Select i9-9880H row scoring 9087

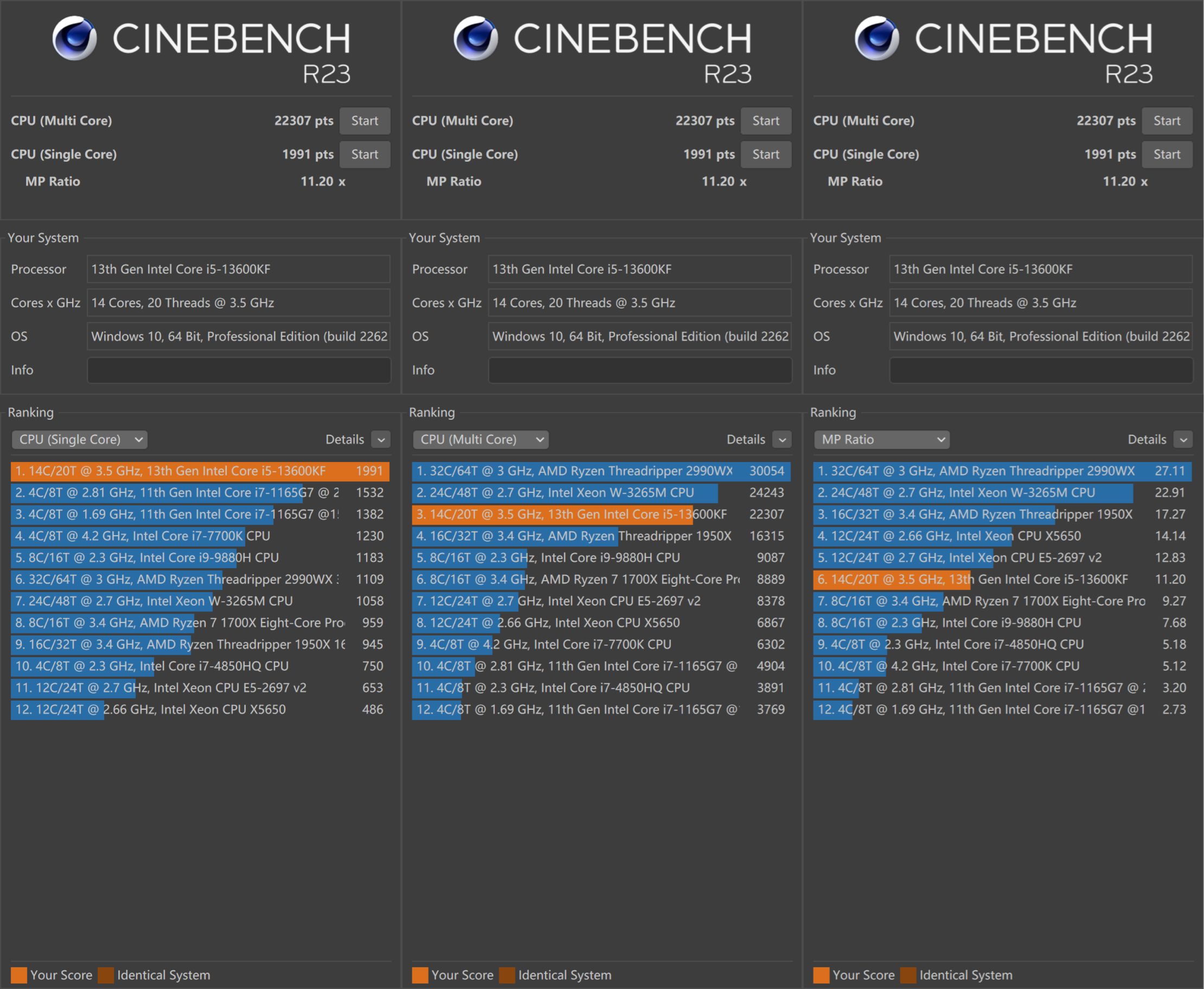(x=601, y=558)
